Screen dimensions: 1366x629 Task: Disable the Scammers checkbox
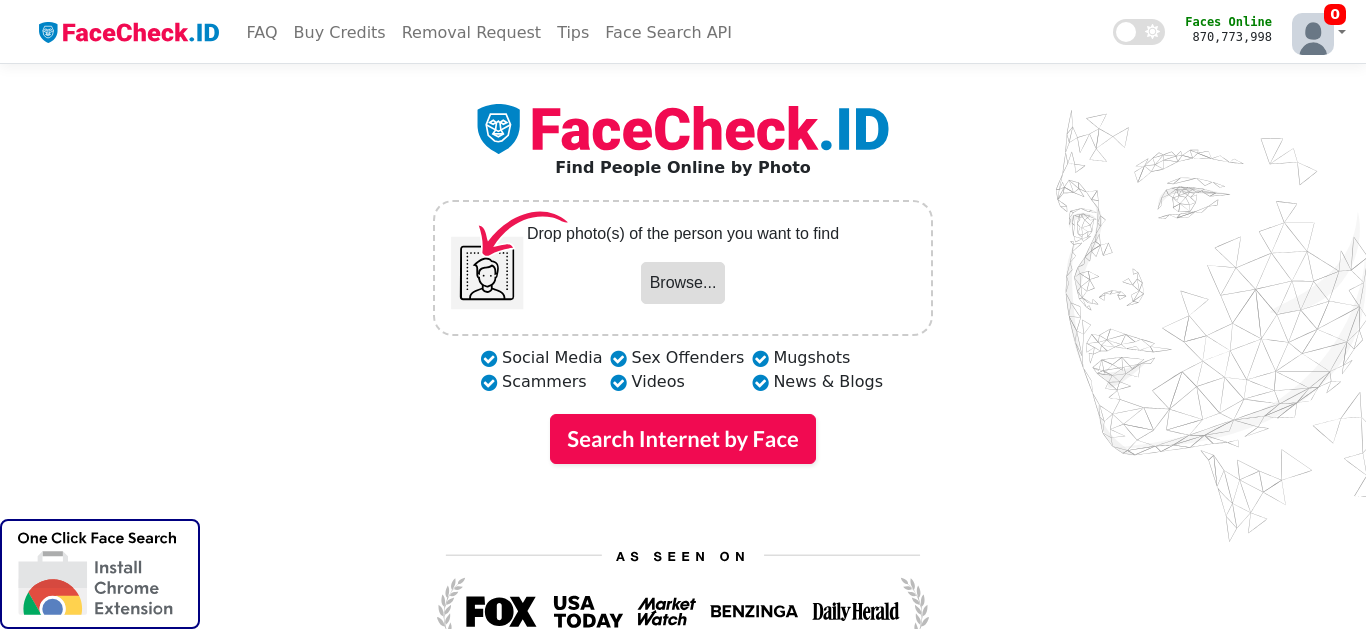(x=489, y=383)
